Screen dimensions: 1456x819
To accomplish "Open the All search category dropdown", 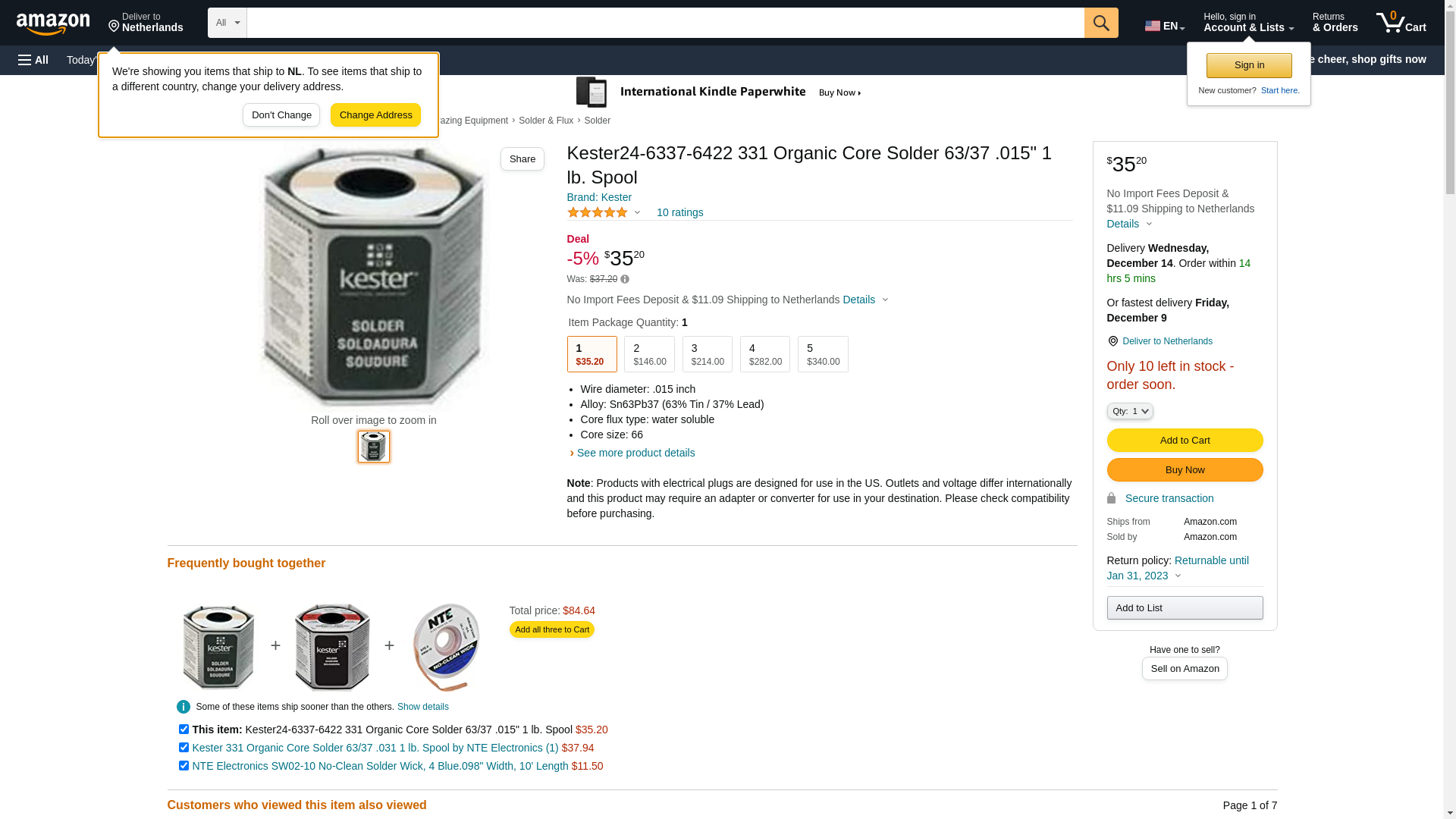I will [x=227, y=23].
